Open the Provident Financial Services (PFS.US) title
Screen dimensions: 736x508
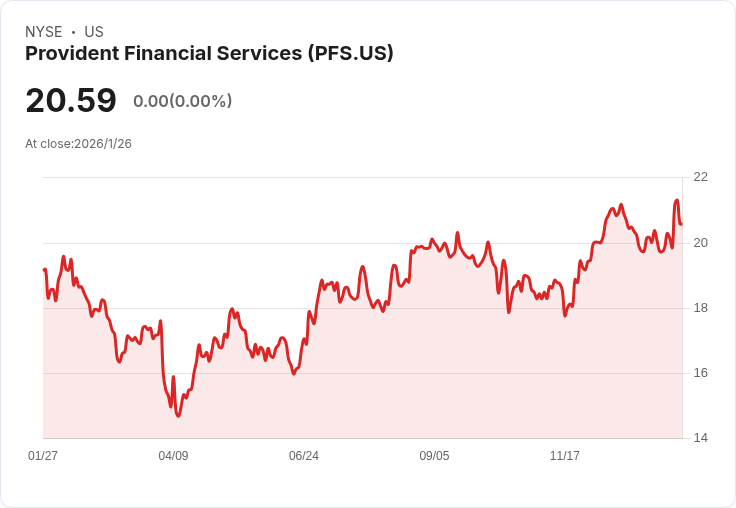pyautogui.click(x=209, y=53)
